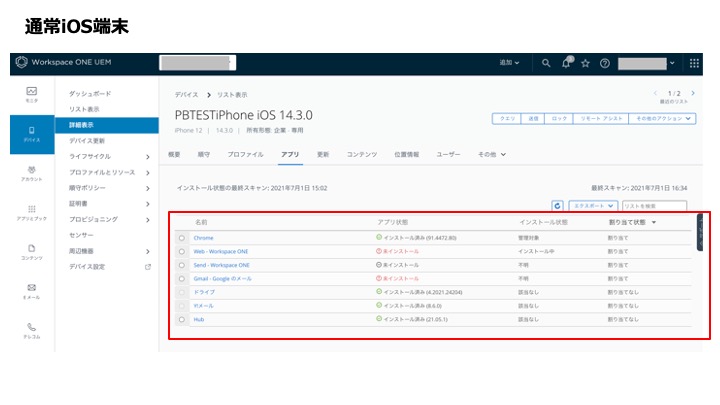720x405 pixels.
Task: Open the Telecom phone sidebar icon
Action: [x=32, y=331]
